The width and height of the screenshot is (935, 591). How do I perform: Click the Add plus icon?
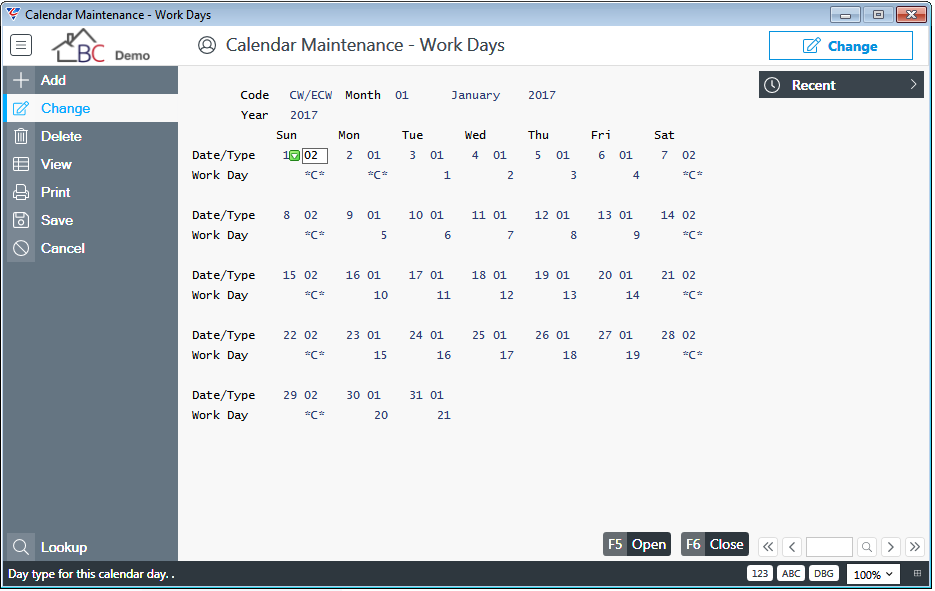tap(21, 80)
